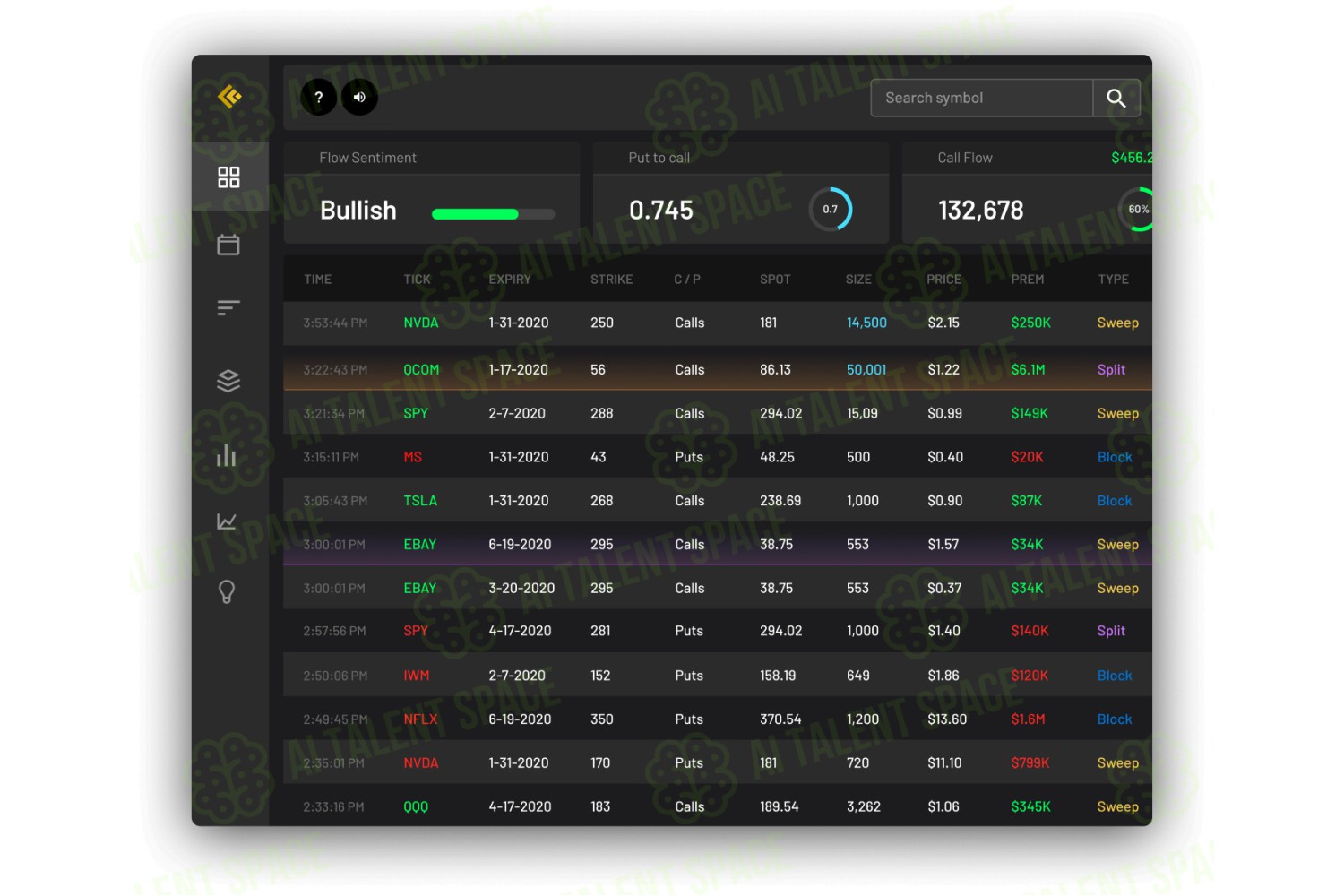Sort by the STRIKE column header

coord(611,280)
